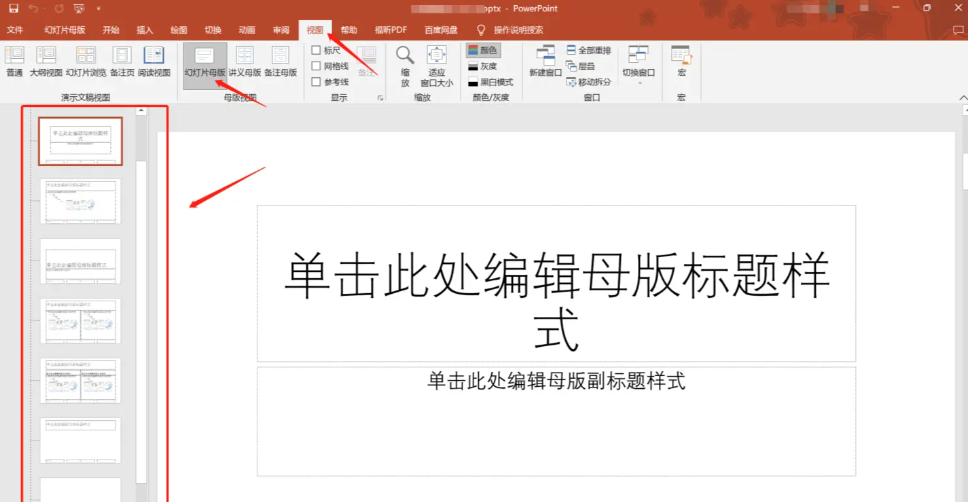968x502 pixels.
Task: Select 幻灯片浏览 slide sorter view
Action: coord(86,61)
